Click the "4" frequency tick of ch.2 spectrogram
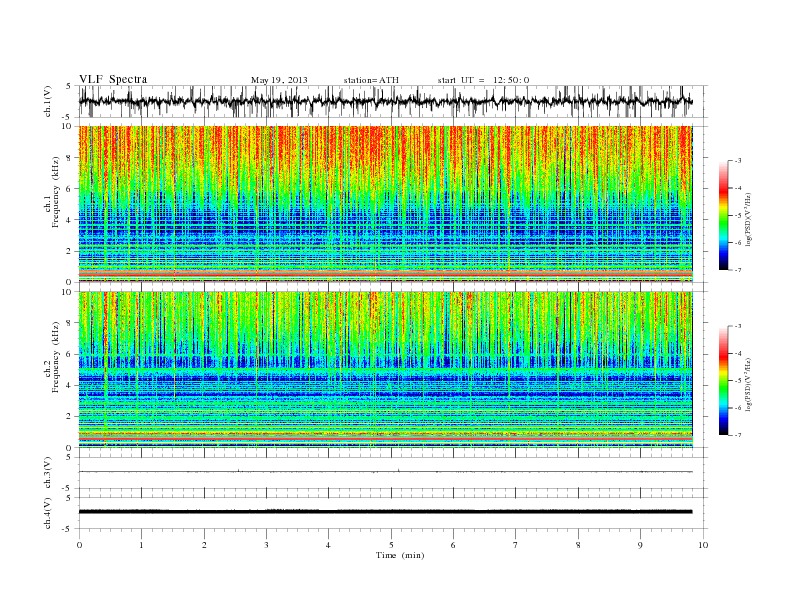Image resolution: width=792 pixels, height=612 pixels. [x=69, y=385]
